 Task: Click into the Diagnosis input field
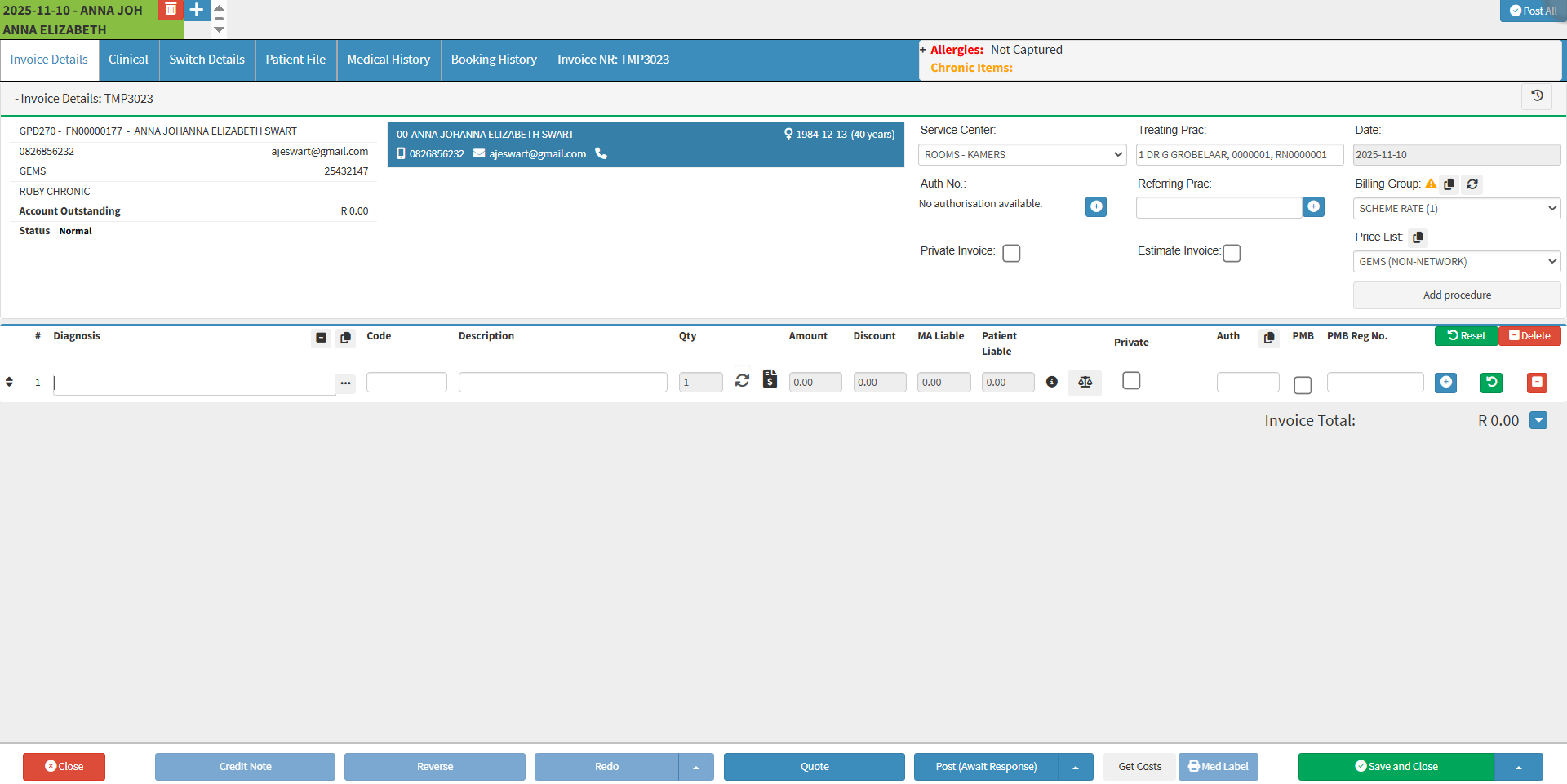click(x=194, y=383)
